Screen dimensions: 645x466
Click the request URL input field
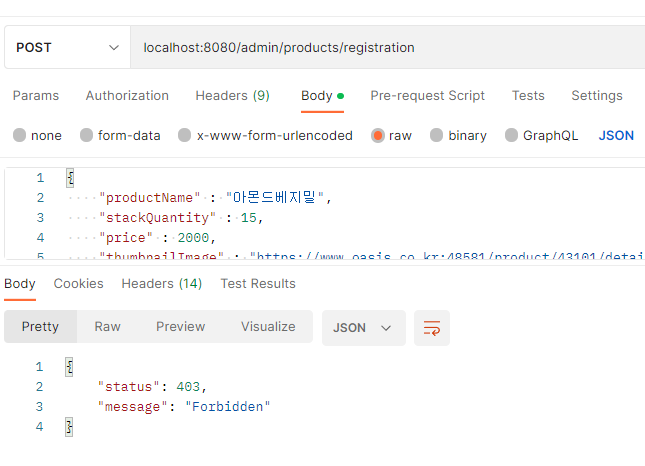point(387,47)
